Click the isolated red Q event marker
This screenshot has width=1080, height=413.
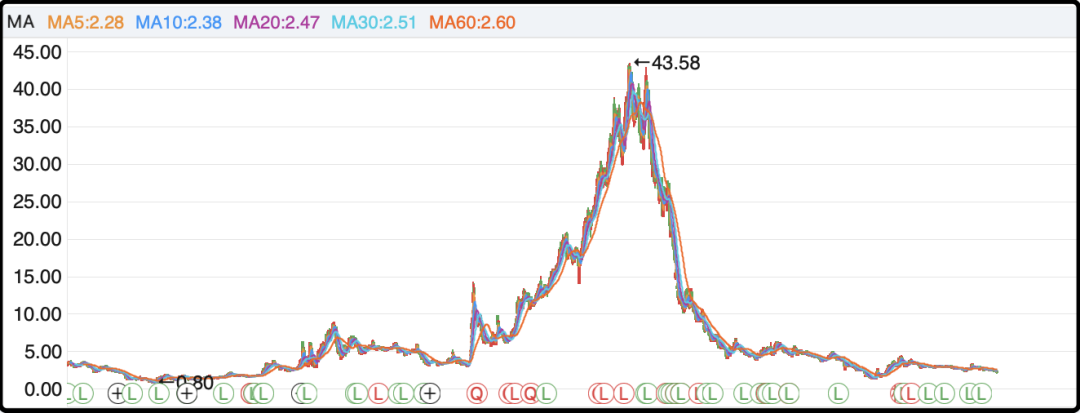476,394
